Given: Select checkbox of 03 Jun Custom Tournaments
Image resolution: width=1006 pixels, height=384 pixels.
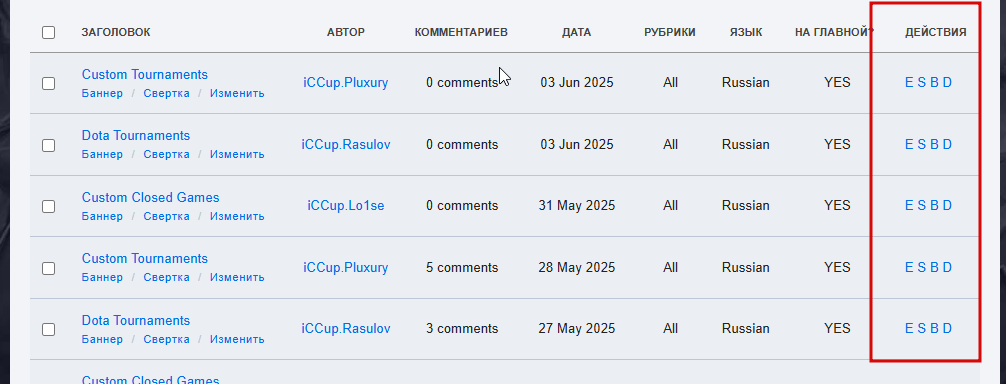Looking at the screenshot, I should [49, 83].
